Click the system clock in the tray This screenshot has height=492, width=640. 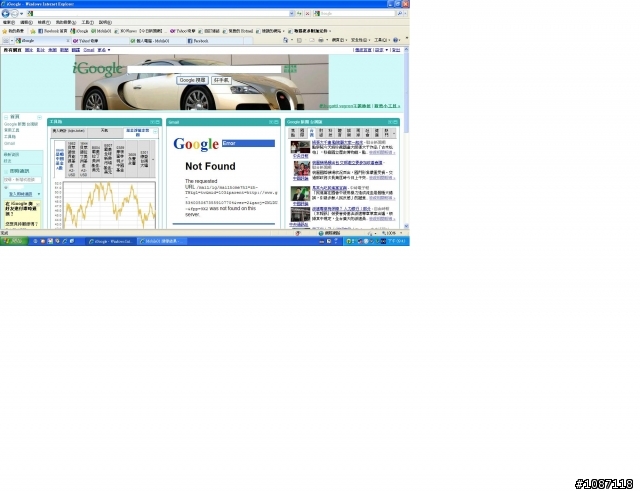click(x=397, y=241)
